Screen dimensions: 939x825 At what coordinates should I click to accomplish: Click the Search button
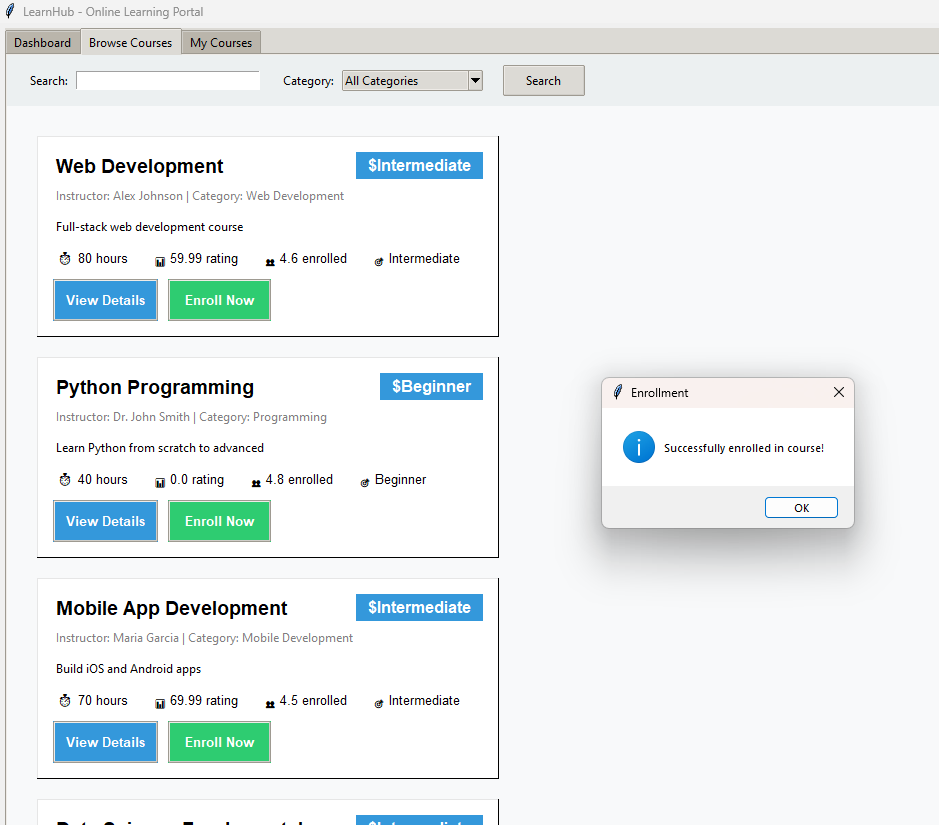click(x=543, y=81)
